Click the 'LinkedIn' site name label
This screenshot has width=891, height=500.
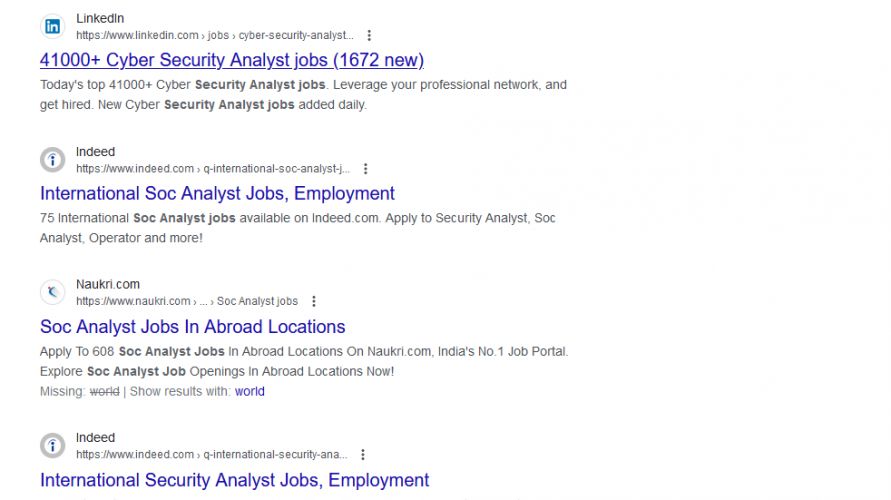[100, 19]
